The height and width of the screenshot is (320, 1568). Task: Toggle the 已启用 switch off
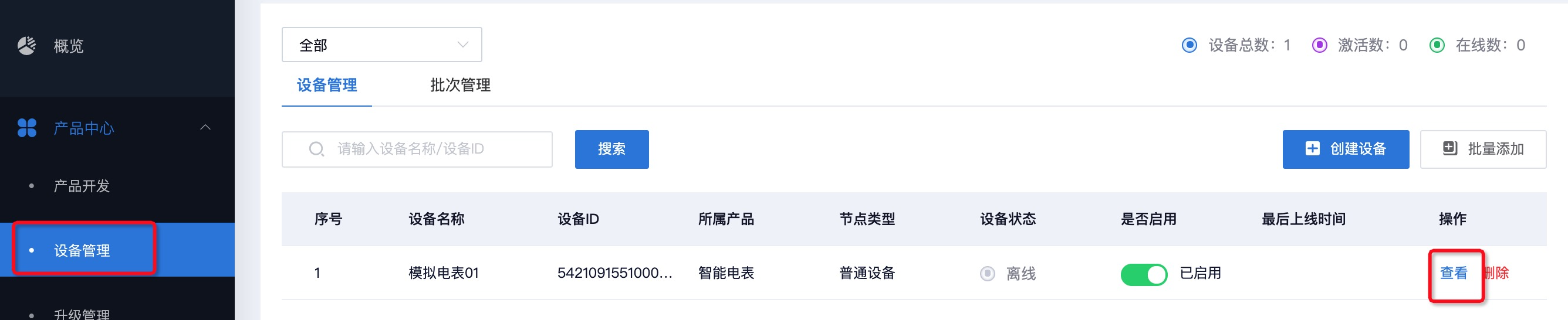pyautogui.click(x=1143, y=274)
